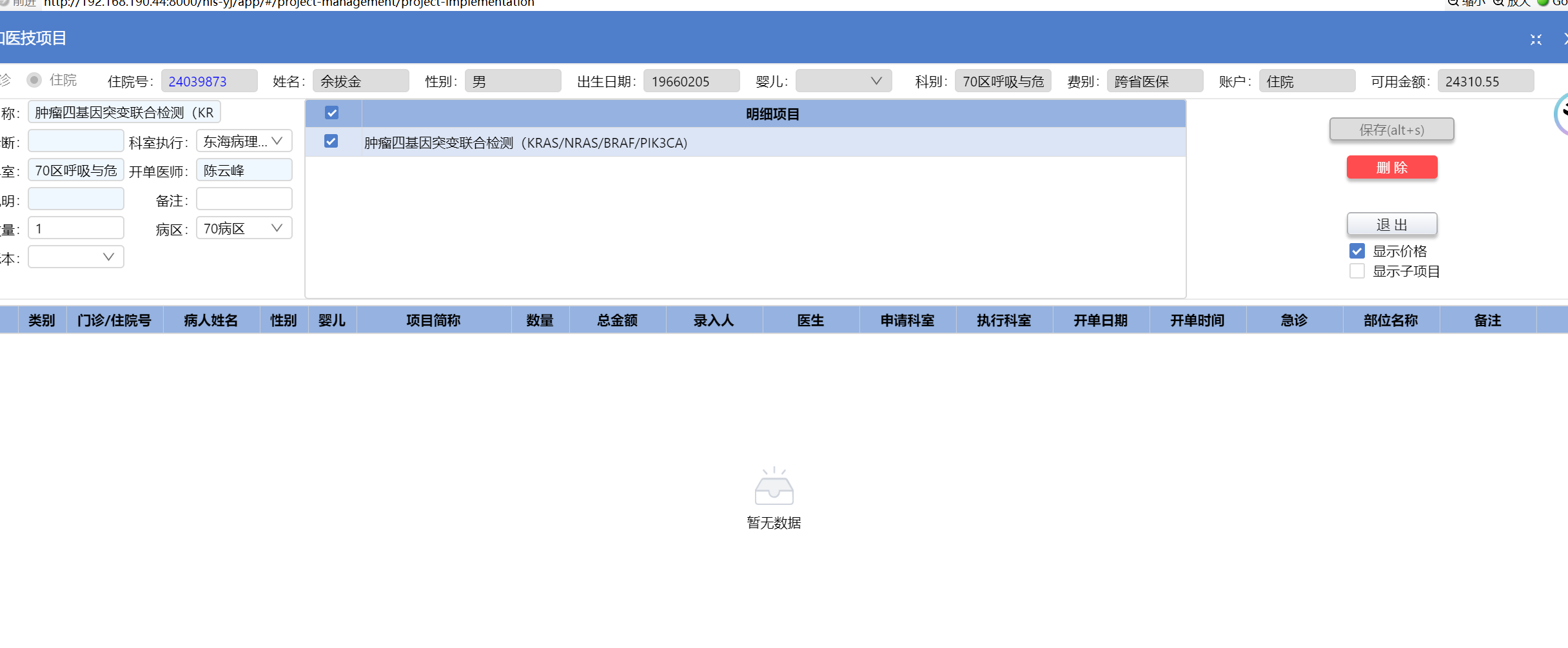
Task: Click the 姓名 field showing 余拔金
Action: point(361,81)
